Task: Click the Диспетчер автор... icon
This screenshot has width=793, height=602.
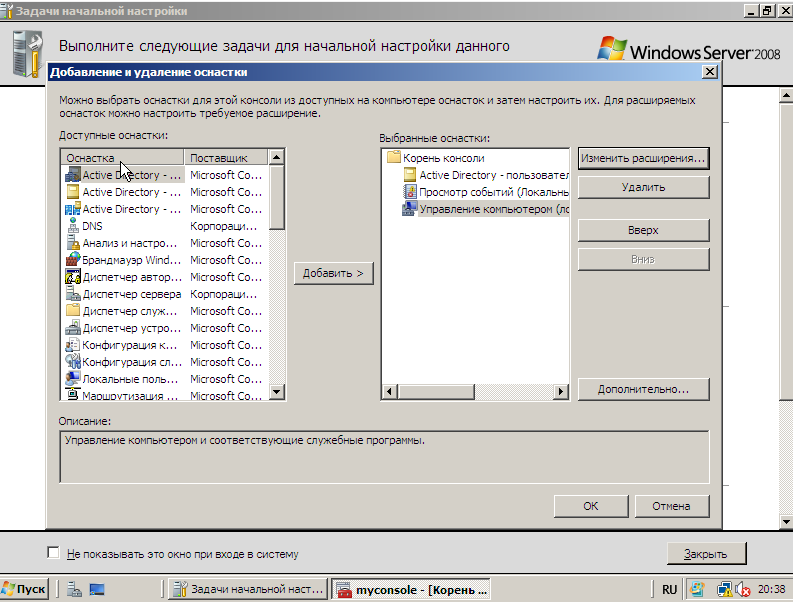Action: pos(73,277)
